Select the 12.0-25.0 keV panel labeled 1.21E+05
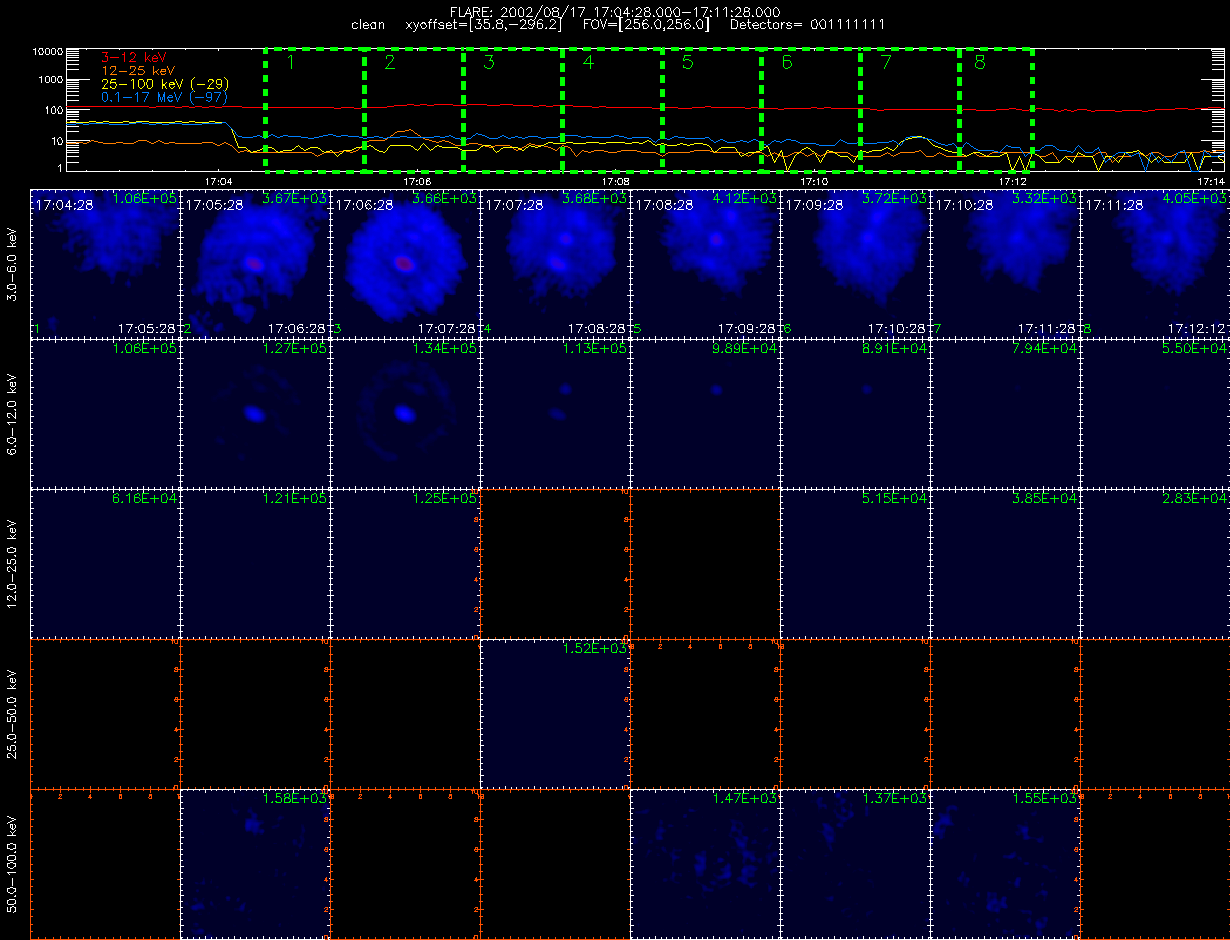 (255, 563)
